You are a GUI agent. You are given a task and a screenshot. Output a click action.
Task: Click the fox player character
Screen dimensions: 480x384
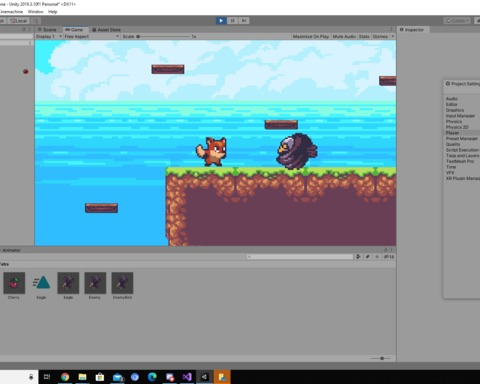[211, 151]
